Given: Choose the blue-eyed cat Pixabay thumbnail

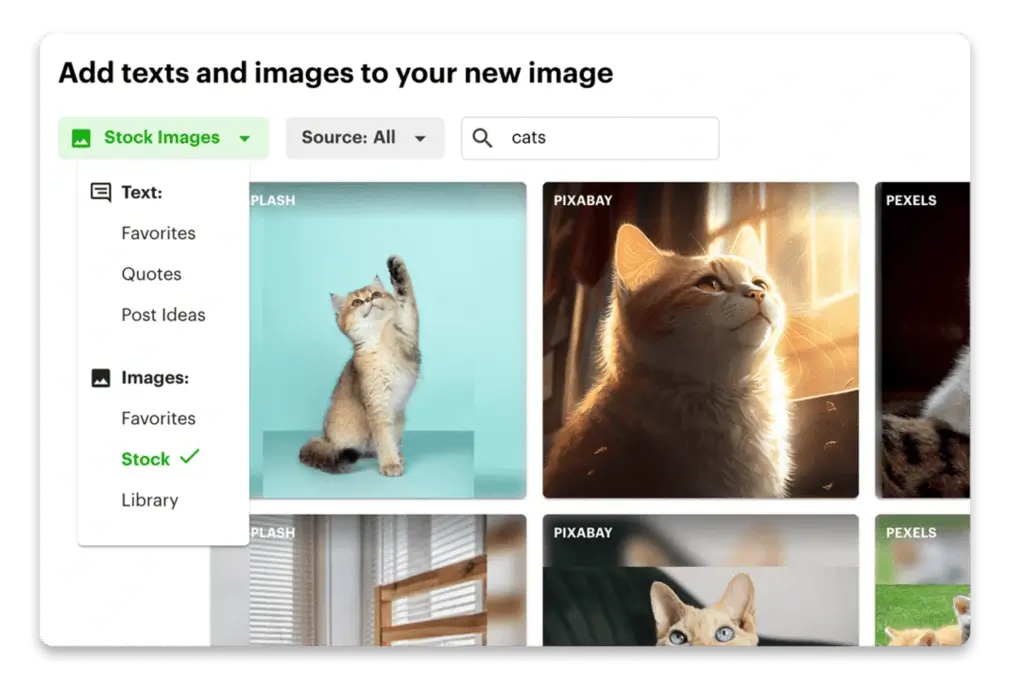Looking at the screenshot, I should pyautogui.click(x=700, y=580).
